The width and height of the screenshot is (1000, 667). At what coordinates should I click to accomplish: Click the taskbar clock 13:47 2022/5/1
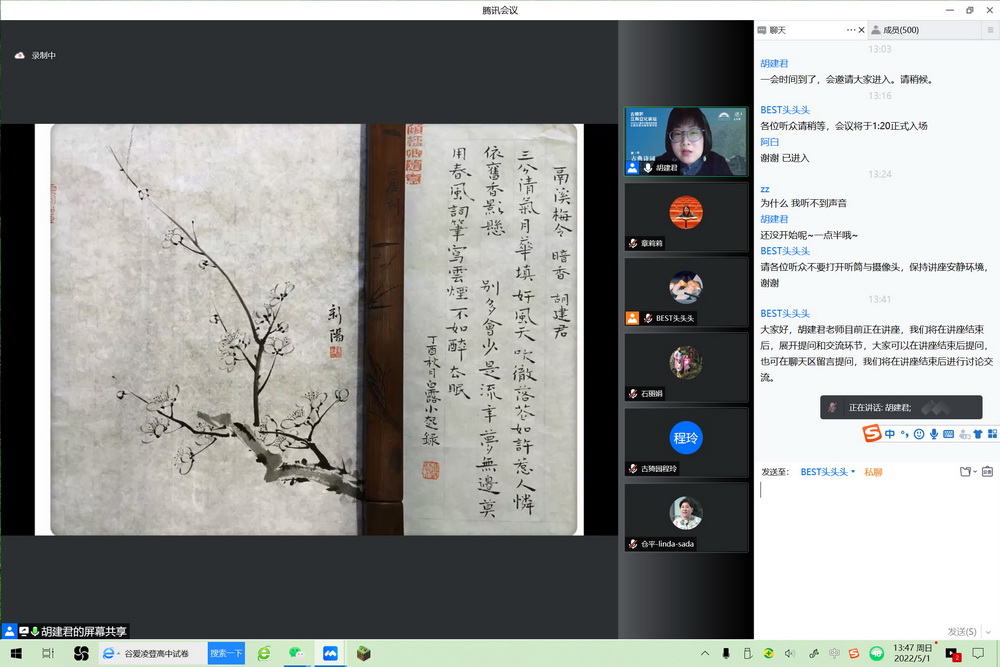tap(913, 653)
